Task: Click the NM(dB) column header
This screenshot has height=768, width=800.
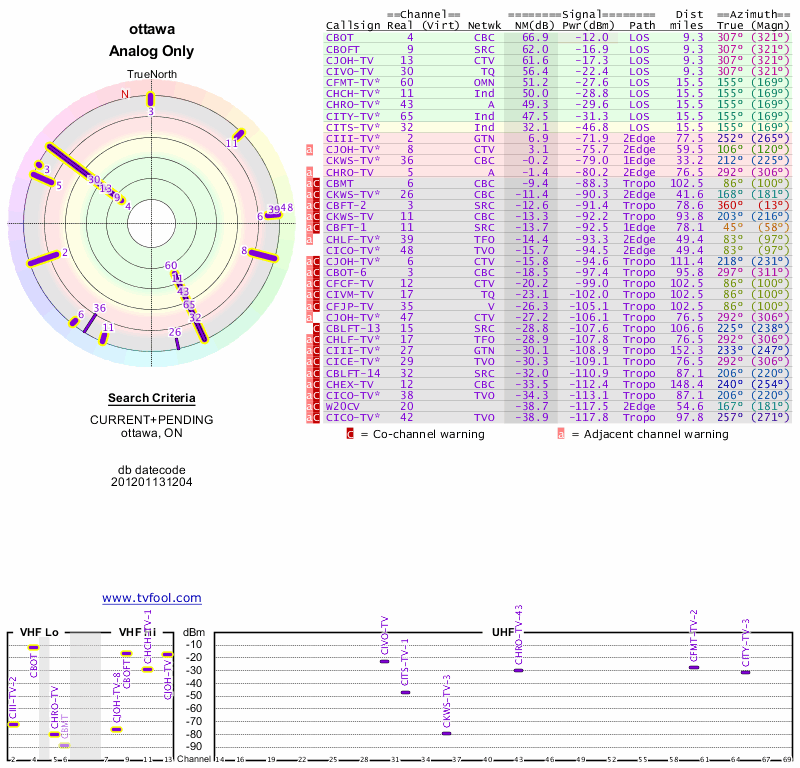Action: click(x=534, y=26)
